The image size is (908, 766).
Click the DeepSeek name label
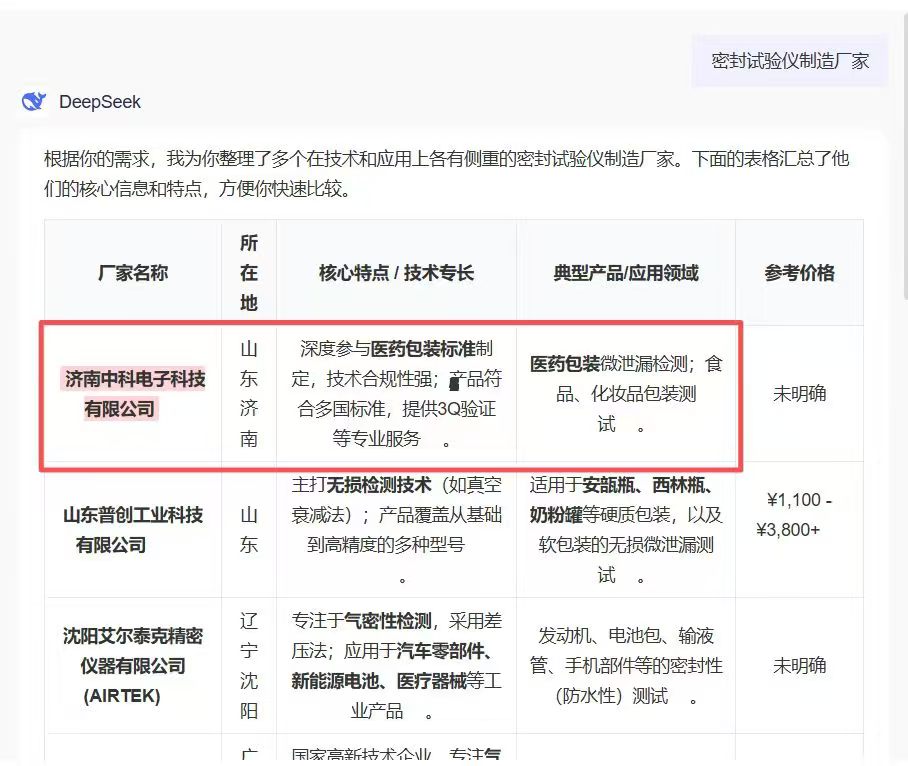click(x=100, y=102)
